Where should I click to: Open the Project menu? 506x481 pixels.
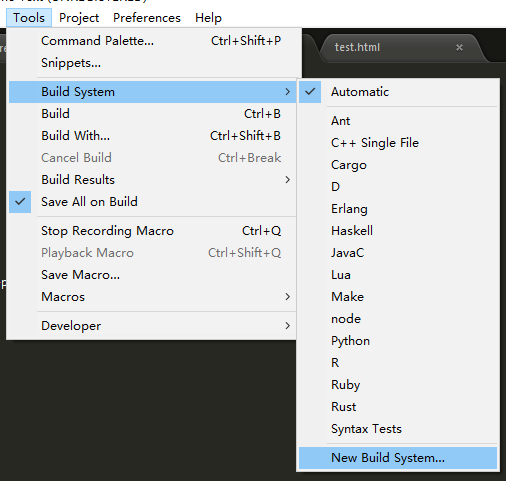coord(79,18)
